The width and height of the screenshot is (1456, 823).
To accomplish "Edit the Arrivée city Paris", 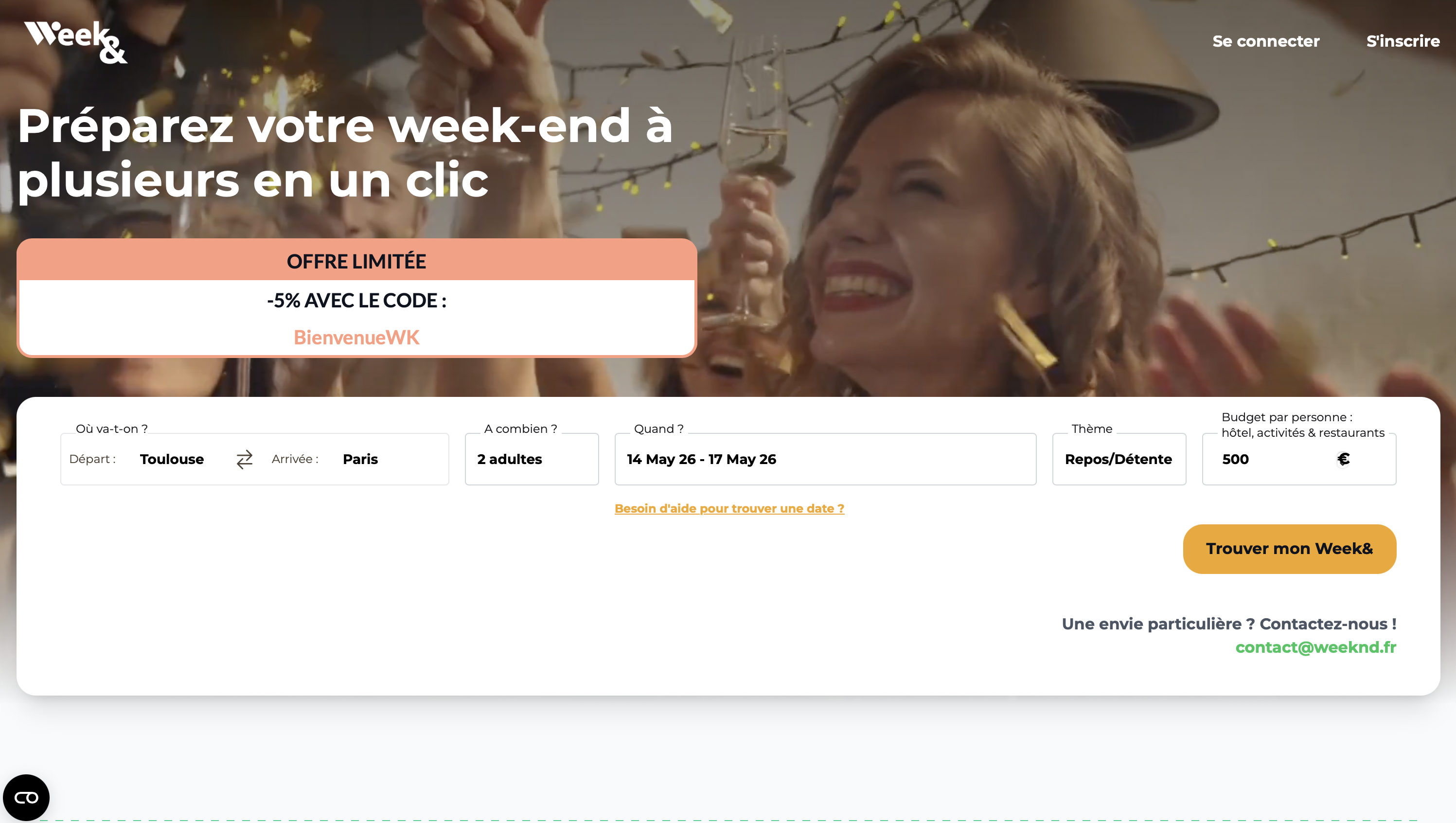I will pos(360,459).
